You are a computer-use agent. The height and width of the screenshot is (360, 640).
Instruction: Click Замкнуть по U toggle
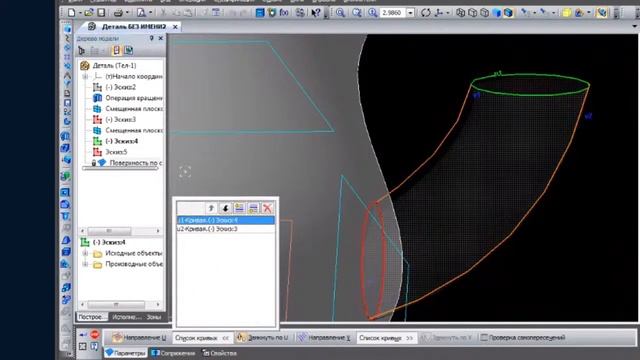pyautogui.click(x=262, y=338)
